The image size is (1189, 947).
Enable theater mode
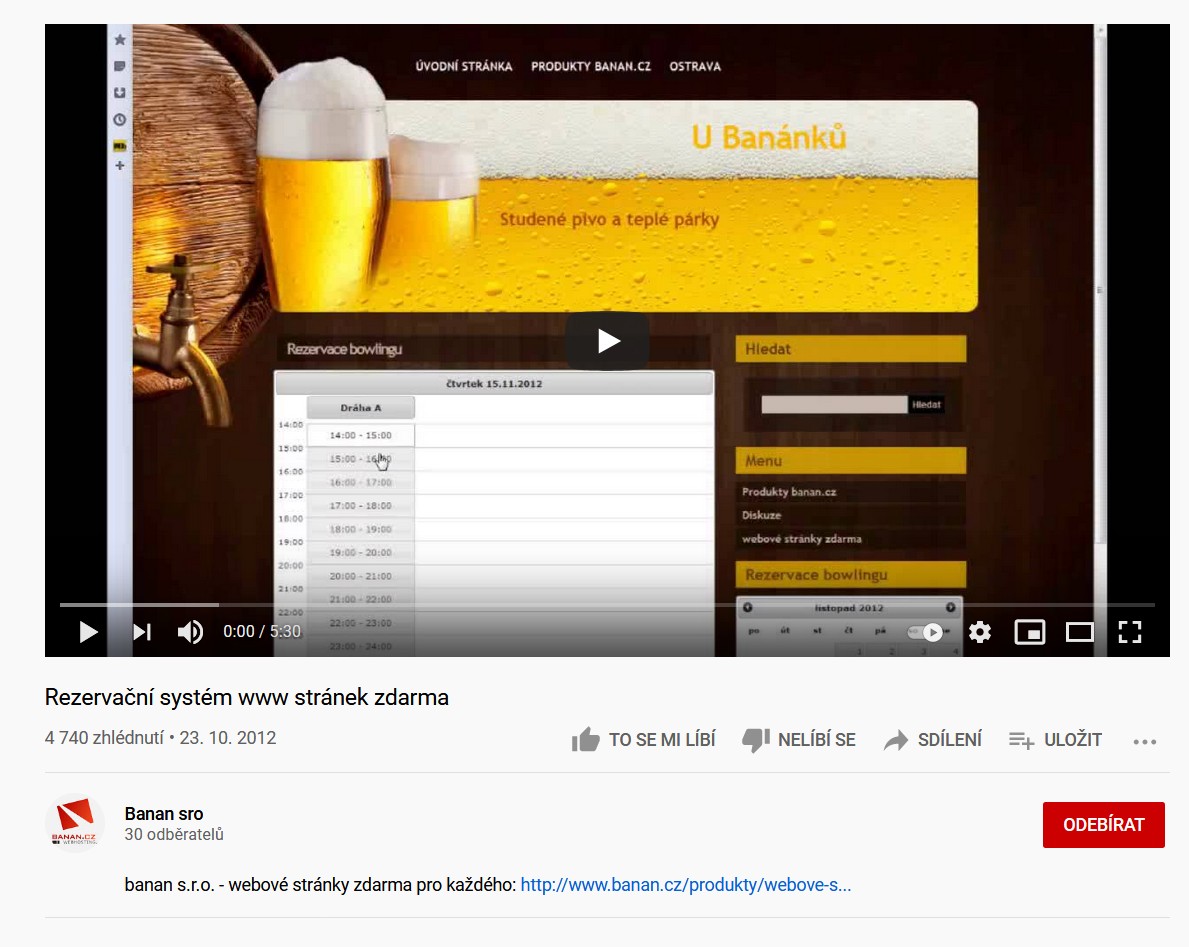click(1080, 632)
